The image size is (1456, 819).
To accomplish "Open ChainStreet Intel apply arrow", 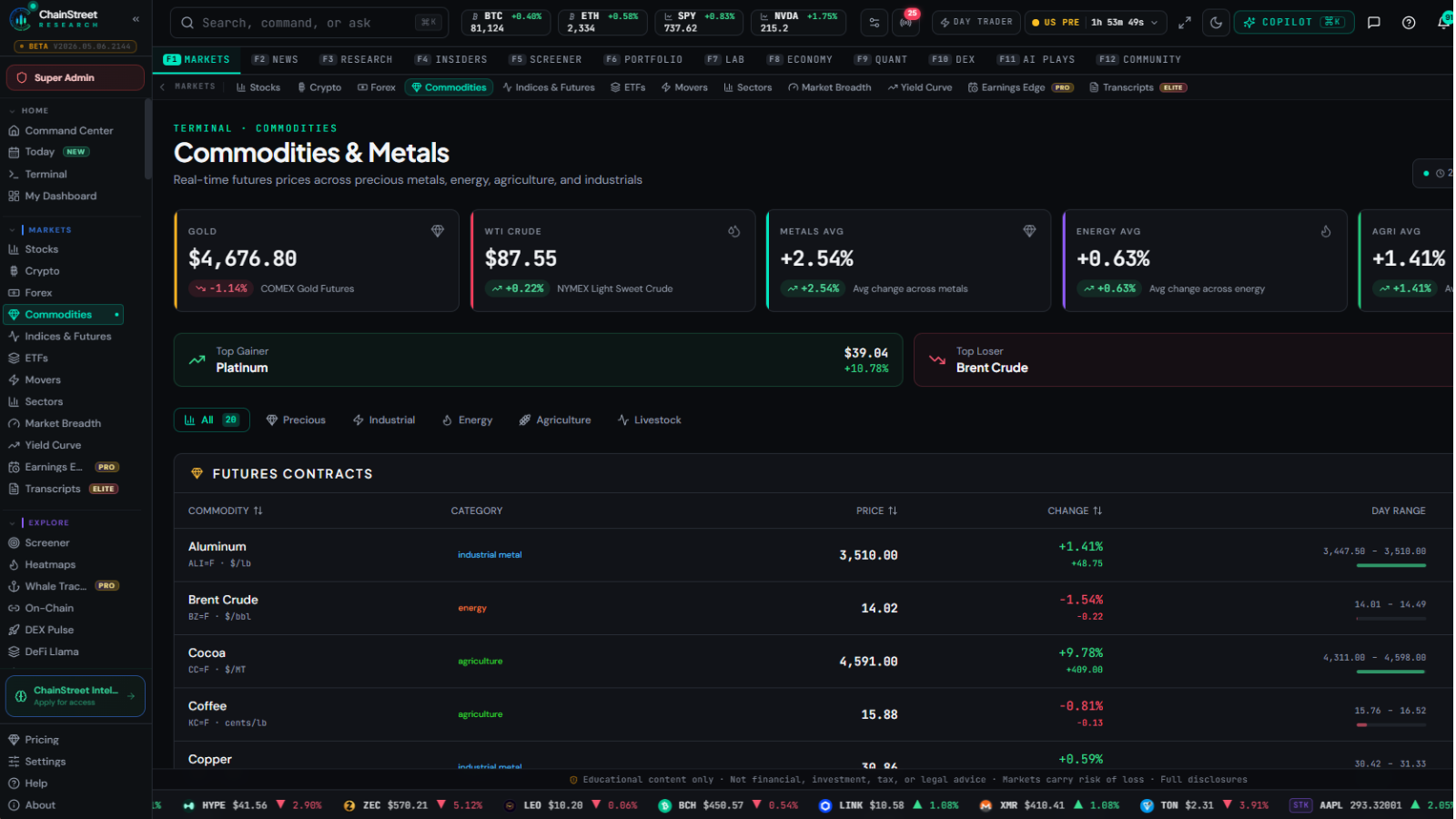I will click(x=131, y=696).
